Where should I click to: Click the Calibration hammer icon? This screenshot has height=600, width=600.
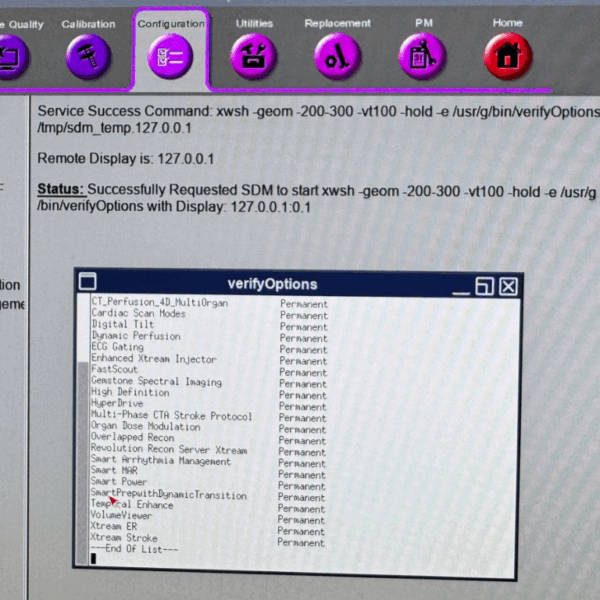[x=88, y=56]
